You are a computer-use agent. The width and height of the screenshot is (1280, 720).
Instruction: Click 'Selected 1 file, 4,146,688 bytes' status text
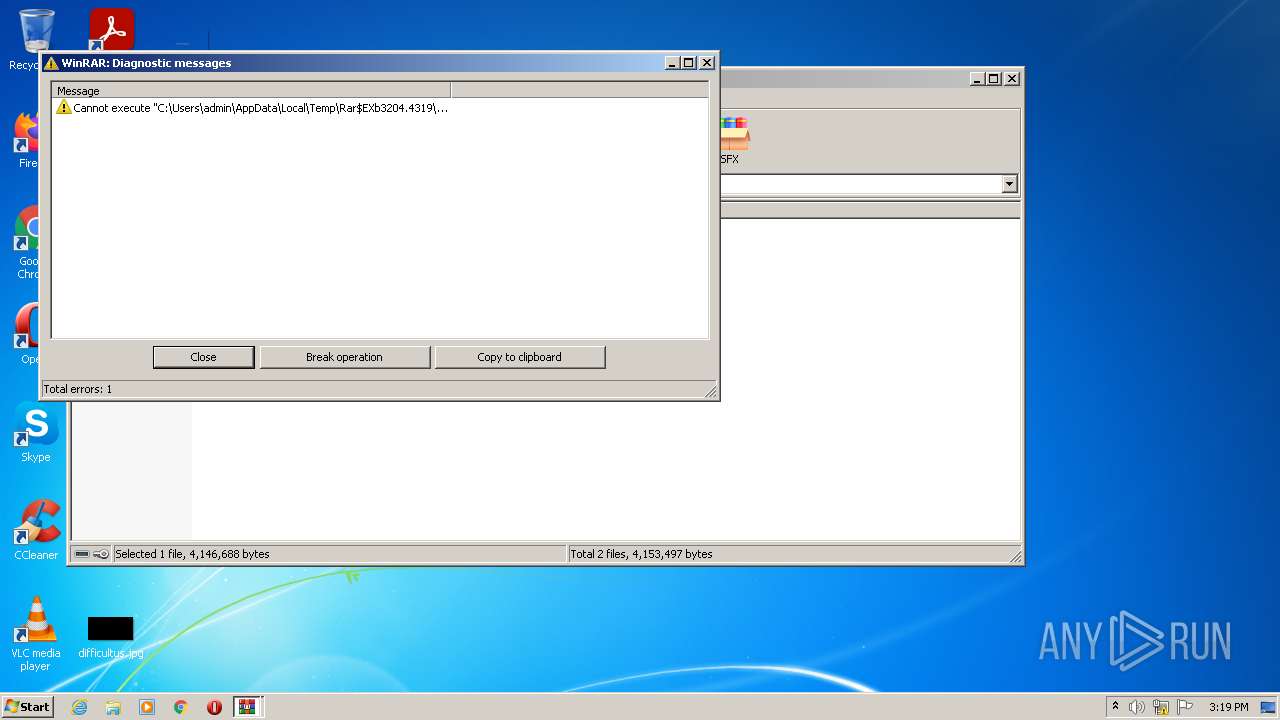pos(192,554)
